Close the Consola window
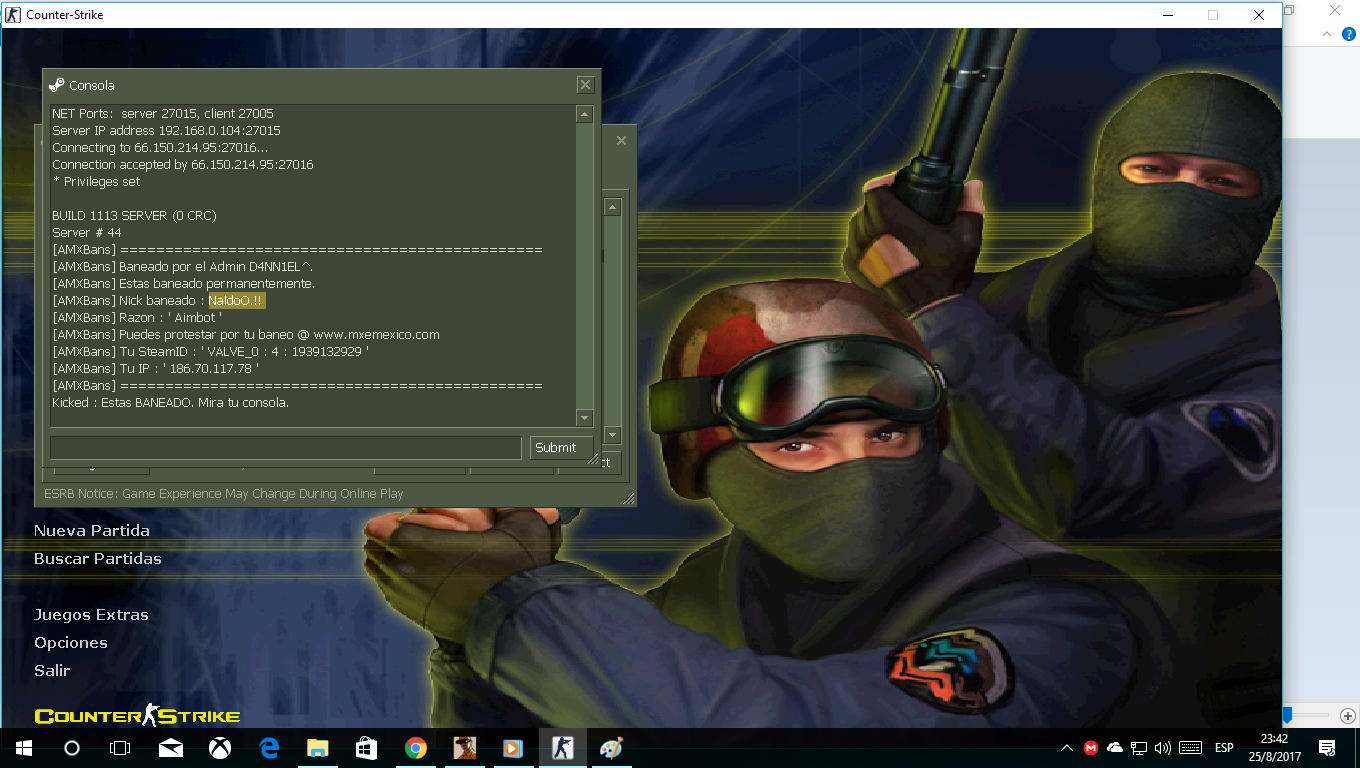This screenshot has width=1360, height=768. (586, 85)
